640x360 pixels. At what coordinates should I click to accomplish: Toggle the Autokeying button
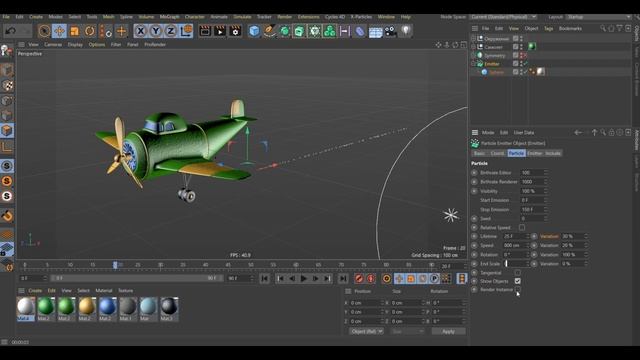371,278
